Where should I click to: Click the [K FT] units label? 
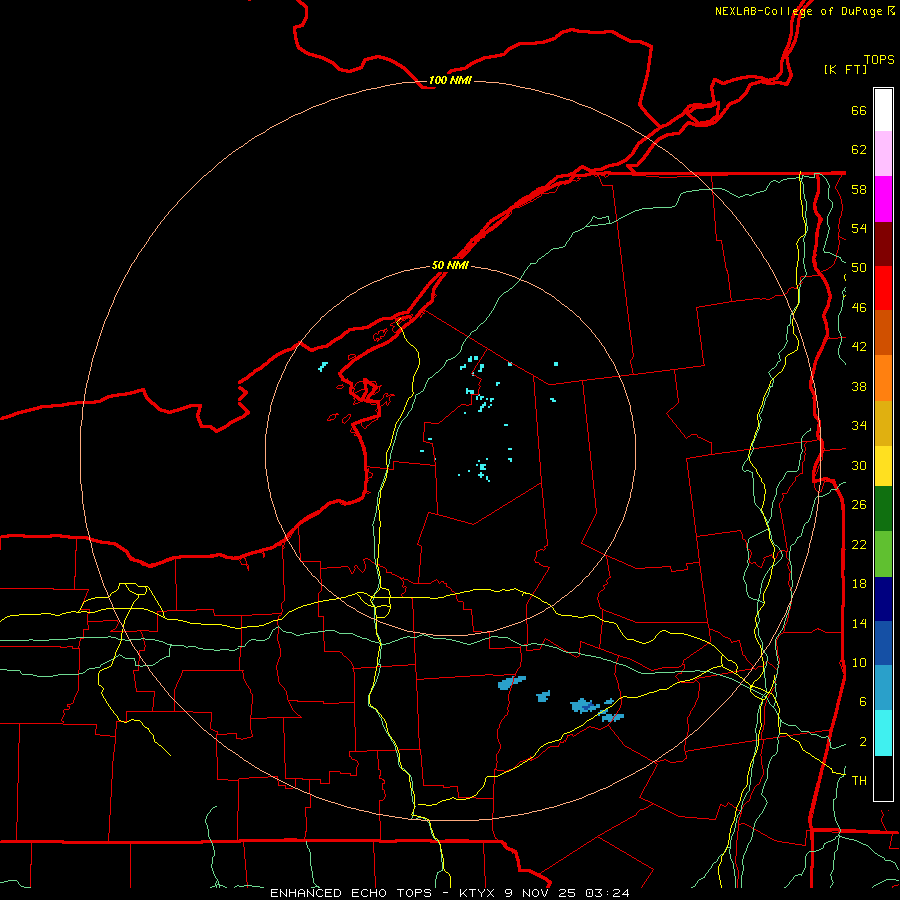845,69
